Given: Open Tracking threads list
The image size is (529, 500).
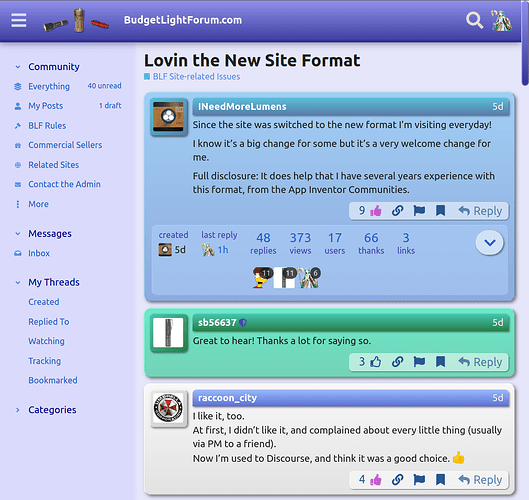Looking at the screenshot, I should point(45,361).
